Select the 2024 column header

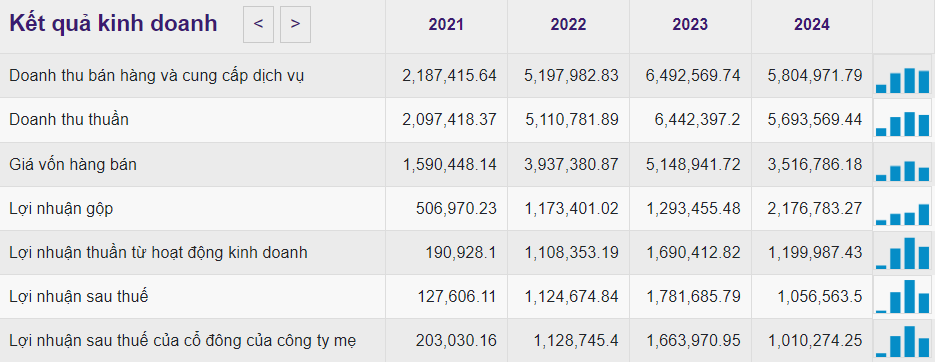[812, 24]
